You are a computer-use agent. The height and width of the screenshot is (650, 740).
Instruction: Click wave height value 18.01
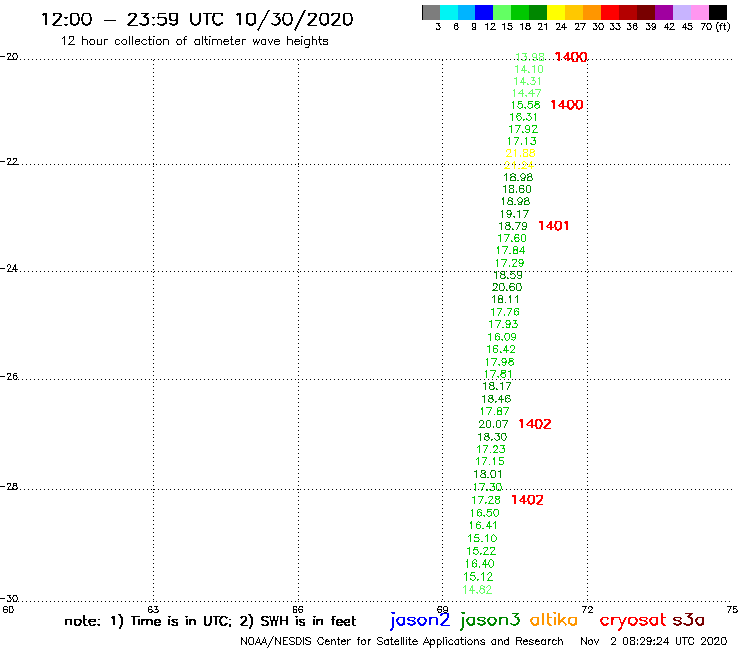point(488,474)
